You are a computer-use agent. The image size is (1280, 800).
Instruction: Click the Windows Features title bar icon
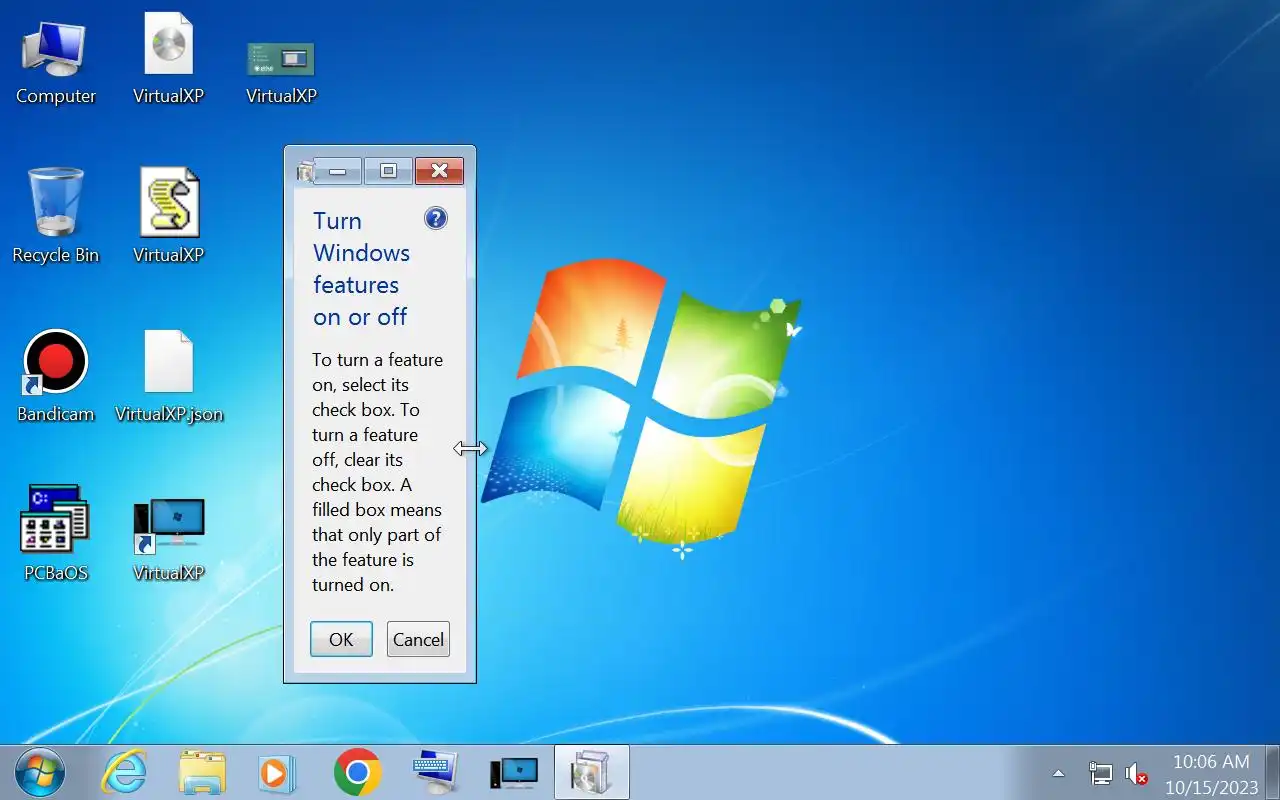[x=305, y=171]
